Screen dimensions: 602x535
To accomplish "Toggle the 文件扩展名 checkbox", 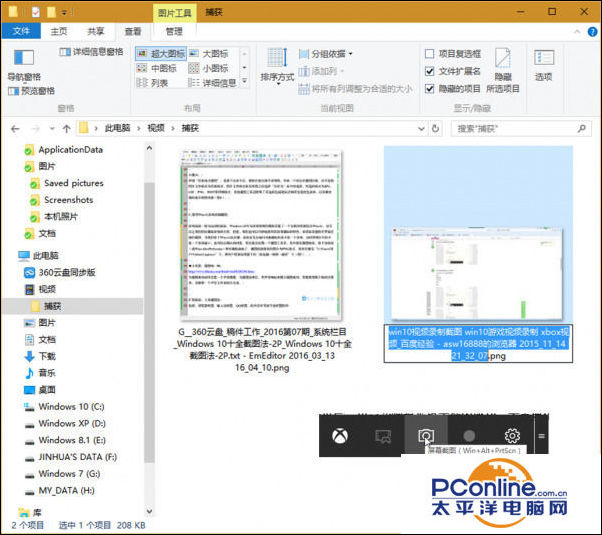I will 430,71.
